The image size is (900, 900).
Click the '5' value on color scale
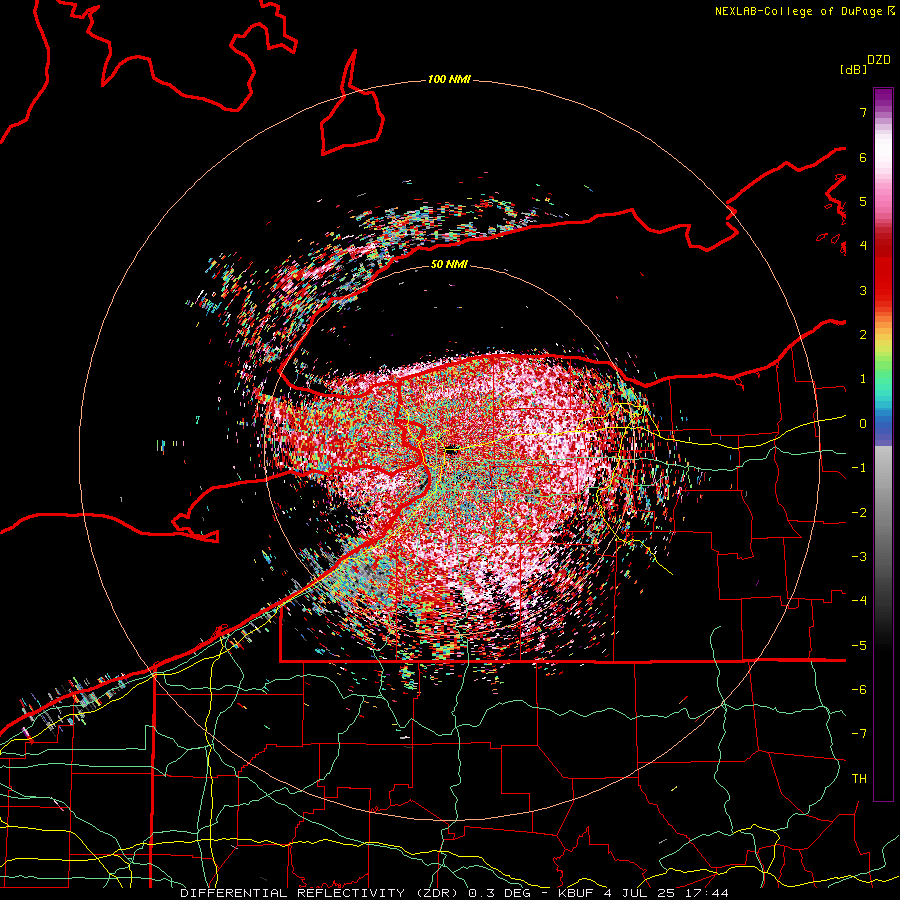[863, 201]
